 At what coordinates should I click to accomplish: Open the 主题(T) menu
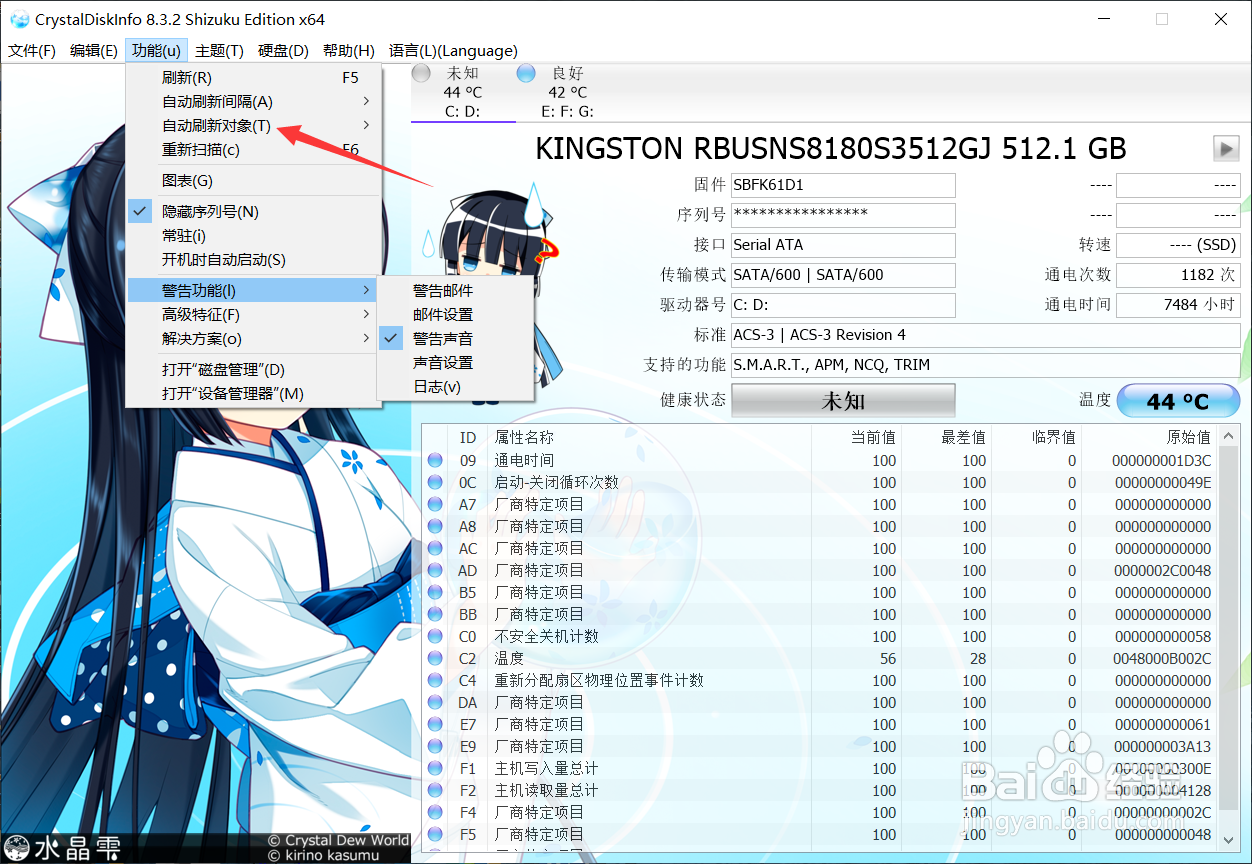tap(219, 51)
